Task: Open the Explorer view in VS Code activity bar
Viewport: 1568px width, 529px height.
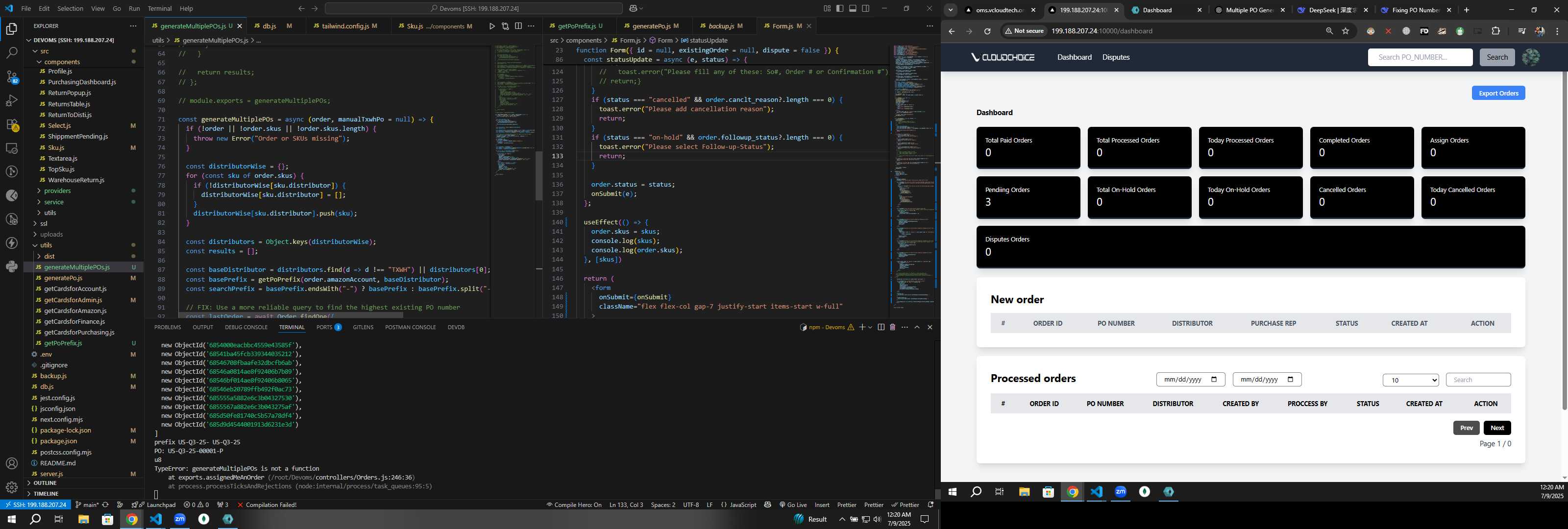Action: point(12,28)
